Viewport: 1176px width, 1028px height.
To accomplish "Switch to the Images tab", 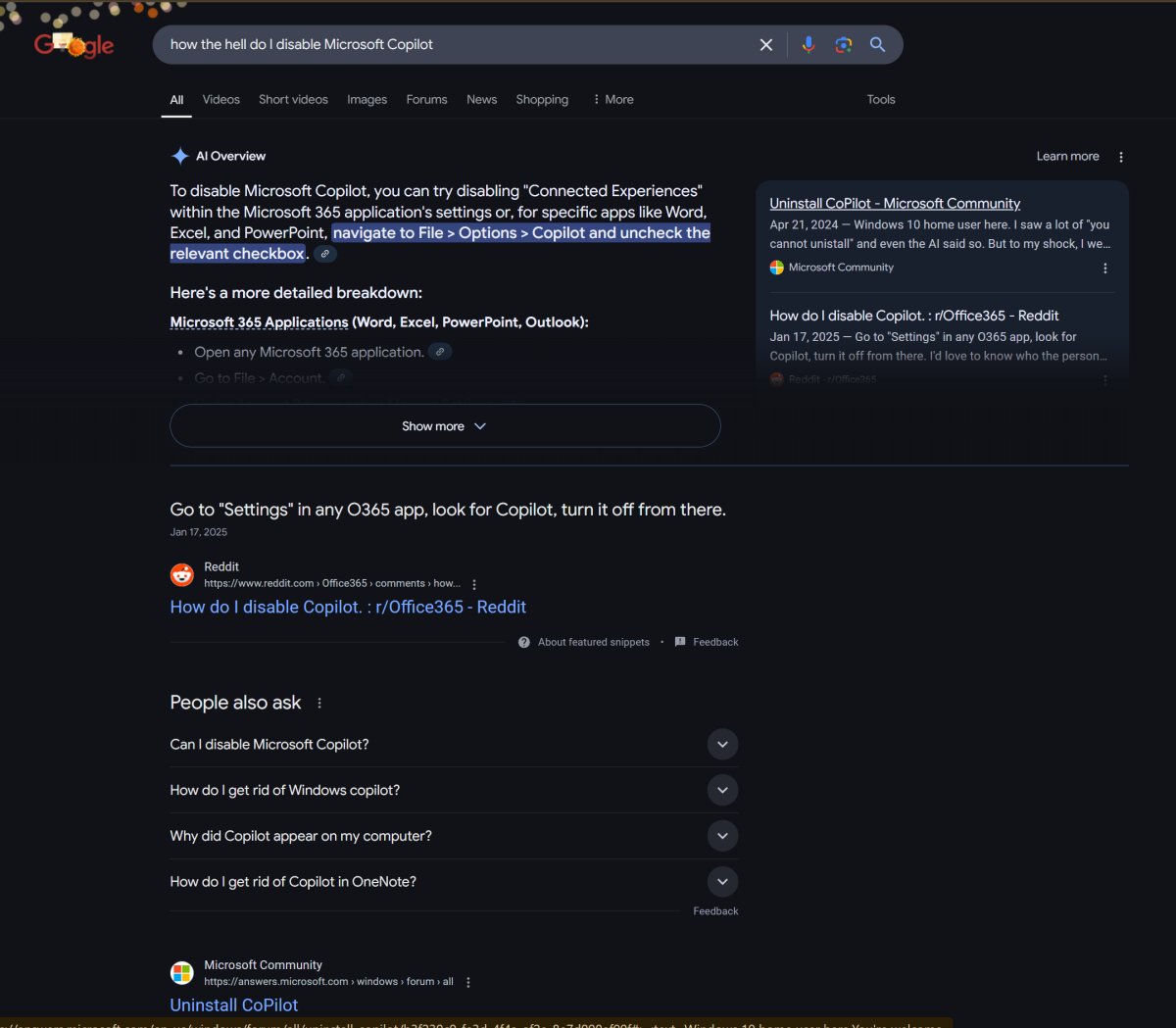I will click(367, 100).
